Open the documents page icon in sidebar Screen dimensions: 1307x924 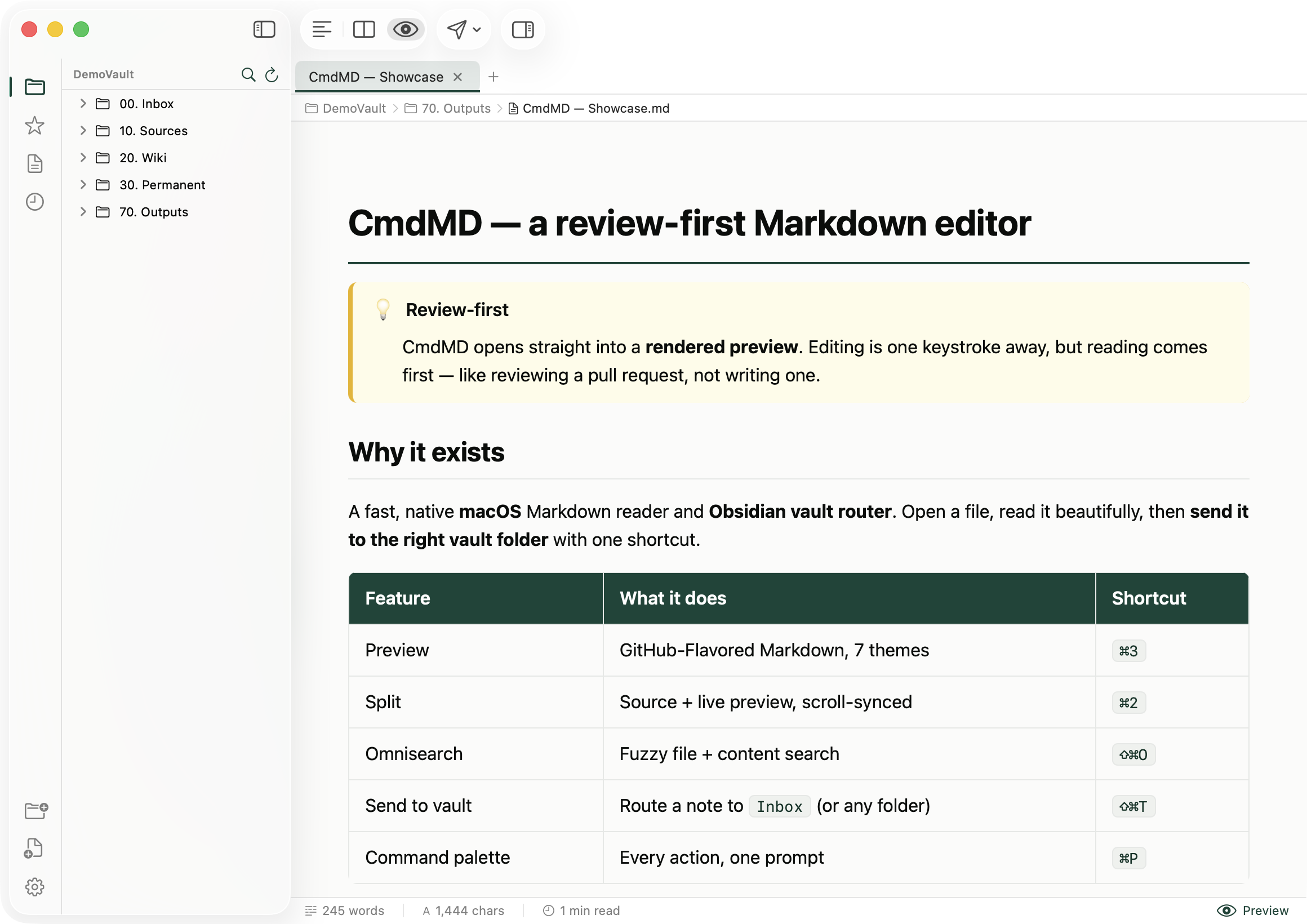click(x=35, y=163)
